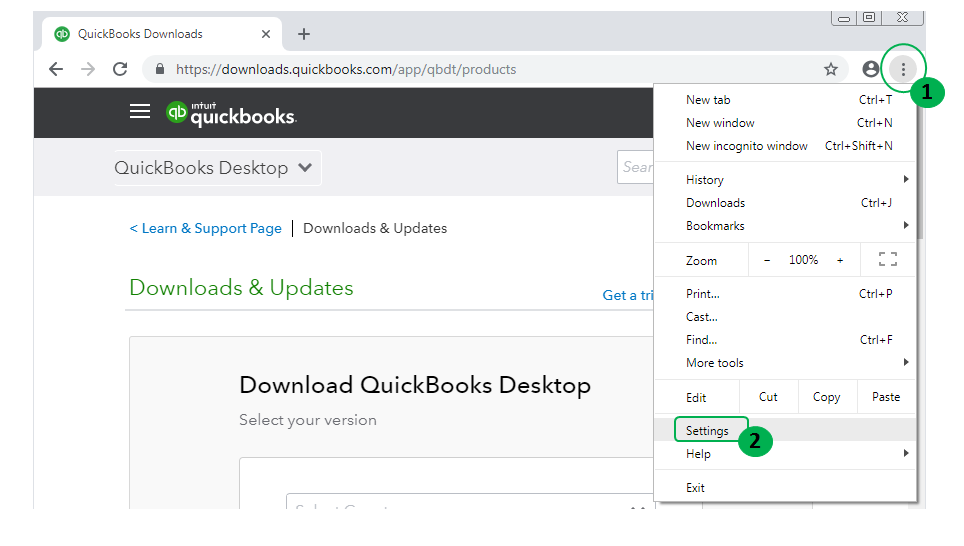964x546 pixels.
Task: Click the three-dot Chrome menu icon
Action: pyautogui.click(x=903, y=69)
